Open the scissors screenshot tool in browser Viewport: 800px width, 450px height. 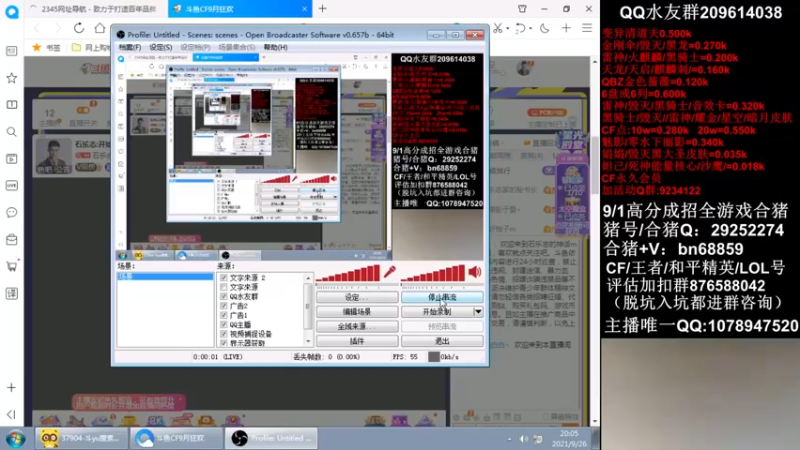(x=497, y=28)
